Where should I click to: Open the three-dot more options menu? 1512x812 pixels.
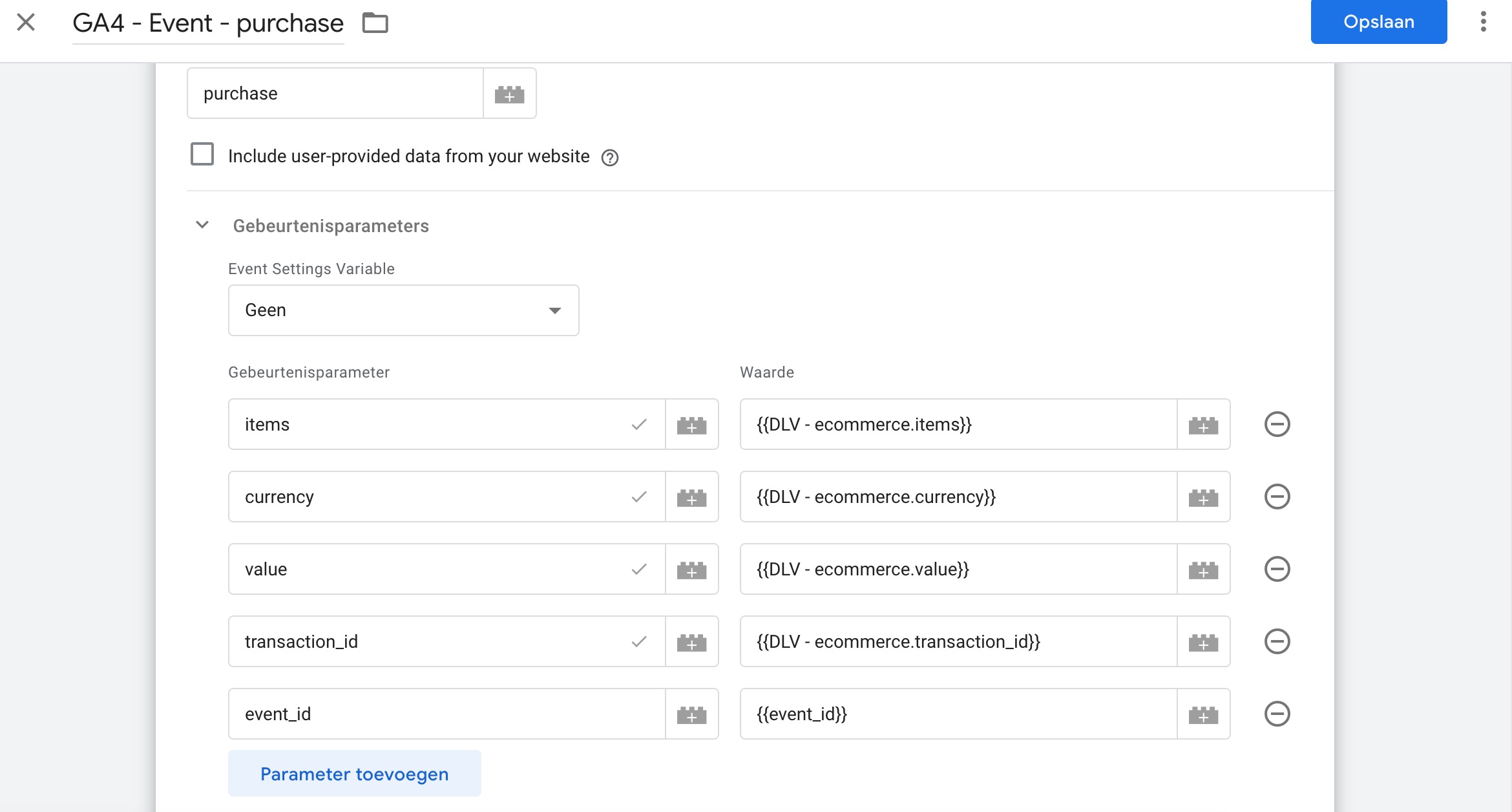(1483, 21)
